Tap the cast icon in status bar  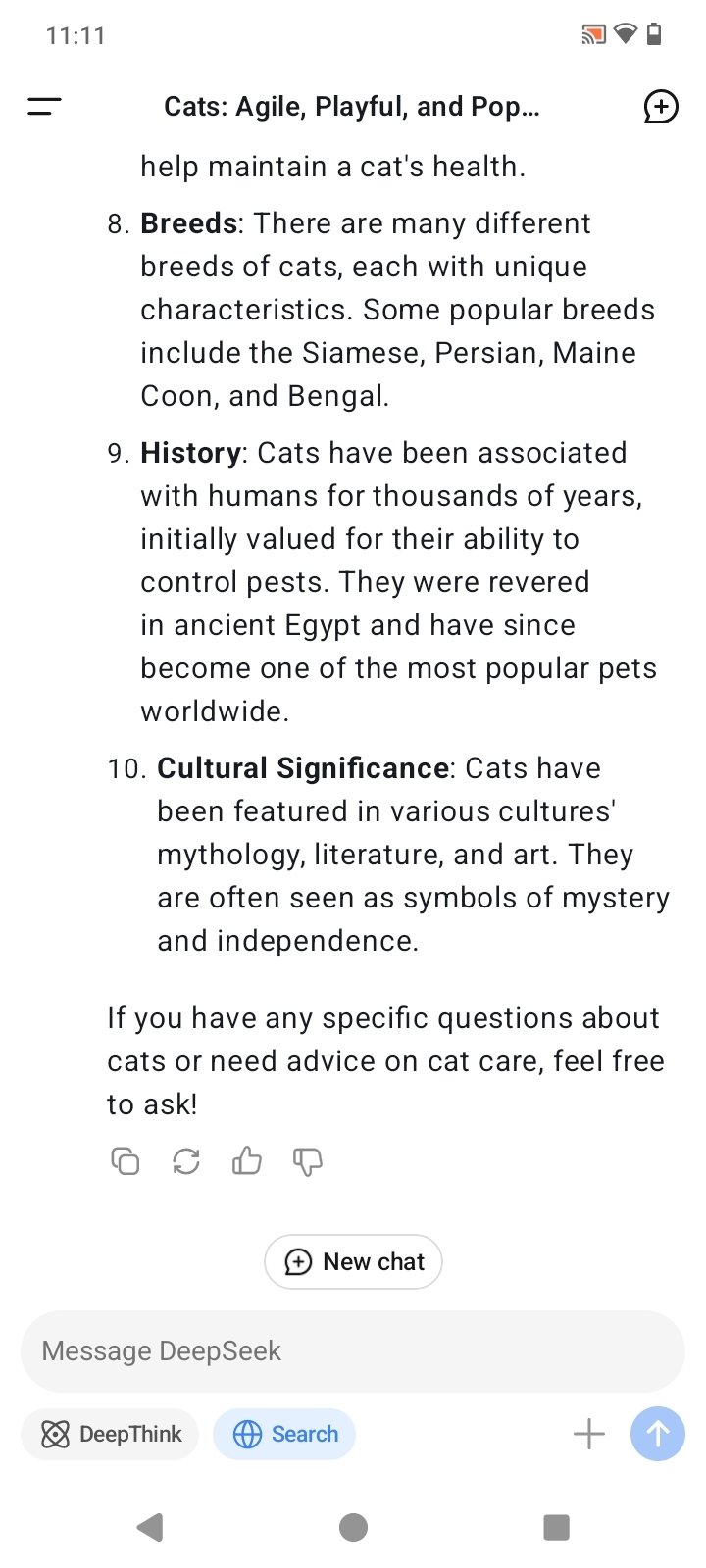[592, 36]
